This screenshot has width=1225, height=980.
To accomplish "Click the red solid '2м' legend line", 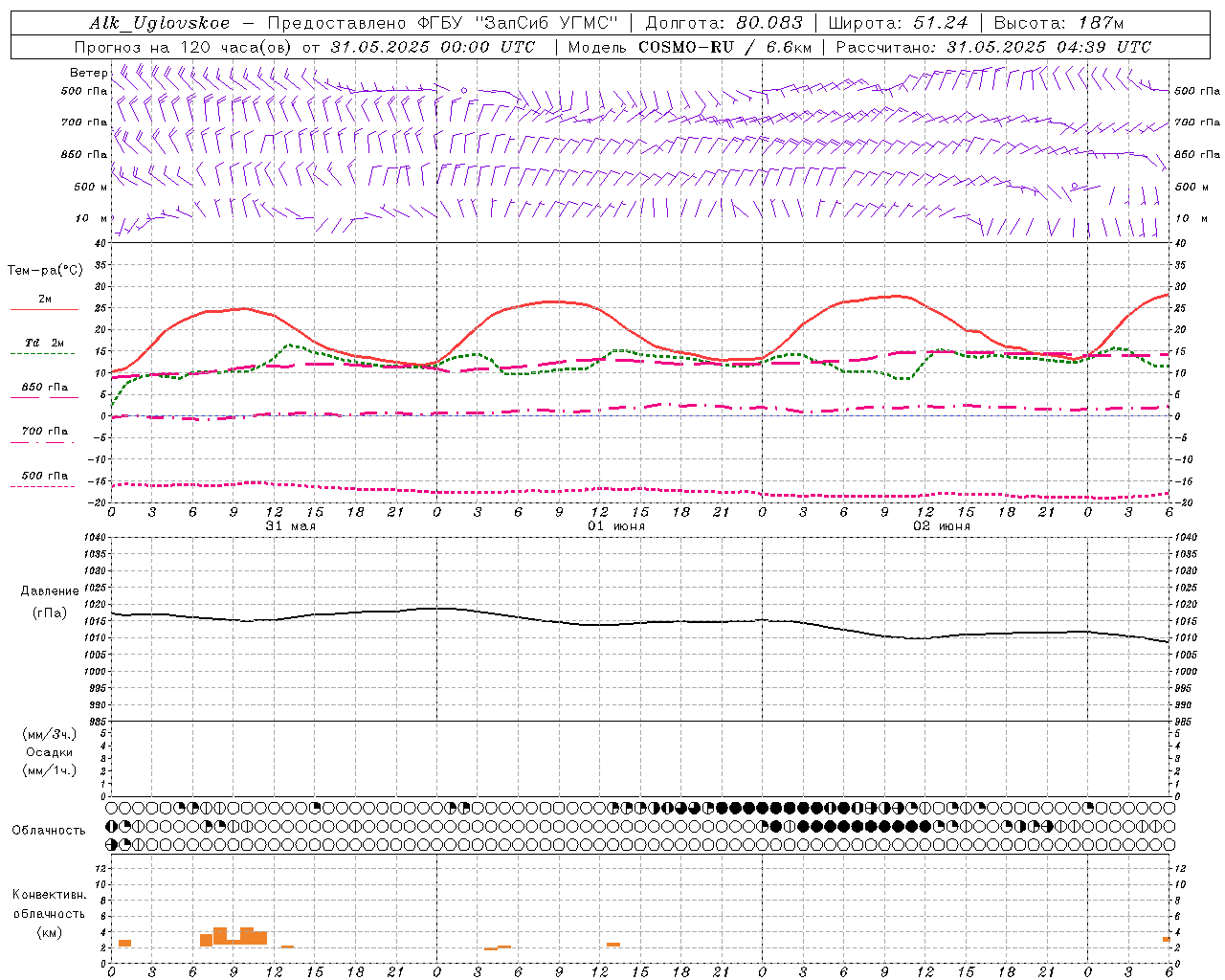I will coord(44,310).
